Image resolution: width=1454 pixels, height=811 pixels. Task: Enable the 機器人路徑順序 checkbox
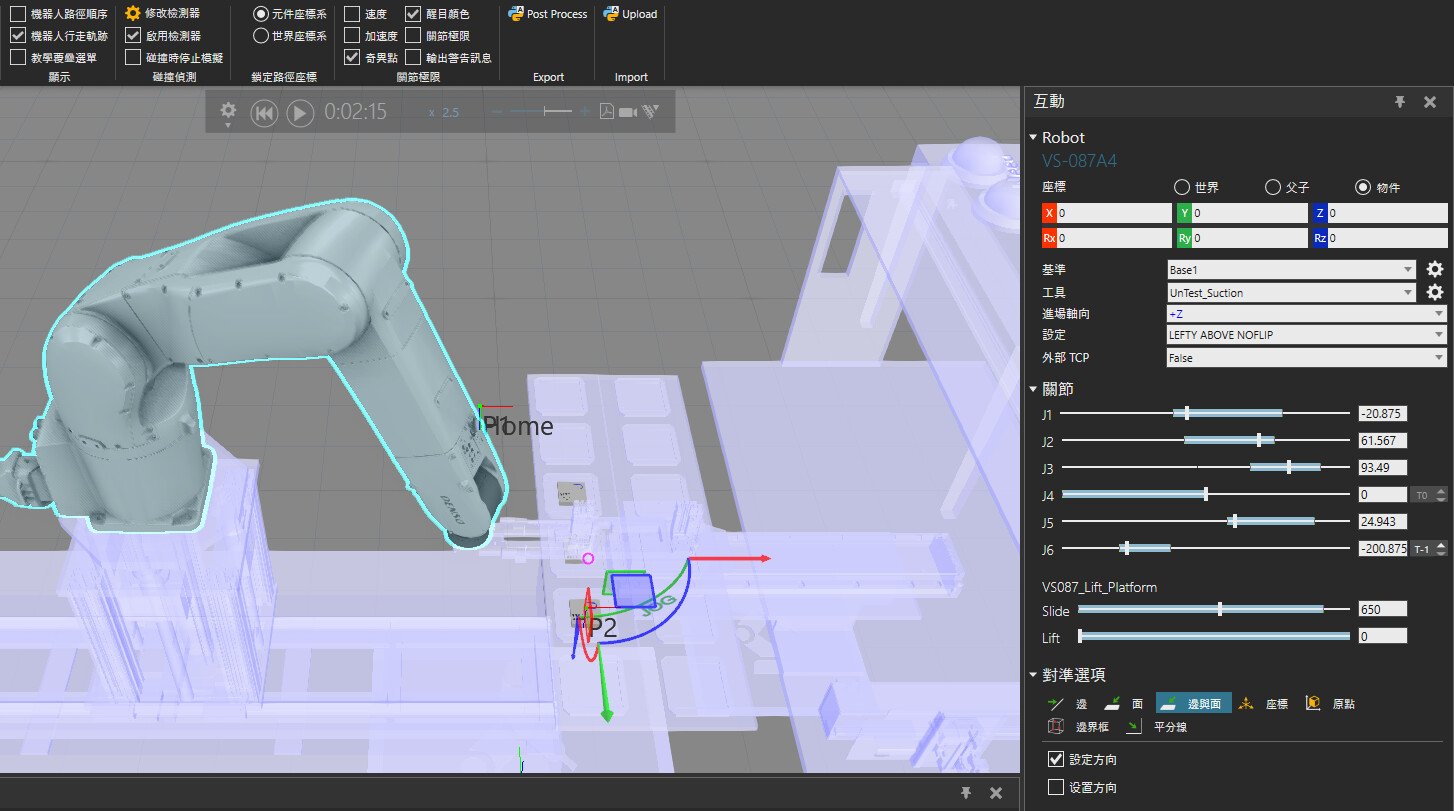[18, 14]
